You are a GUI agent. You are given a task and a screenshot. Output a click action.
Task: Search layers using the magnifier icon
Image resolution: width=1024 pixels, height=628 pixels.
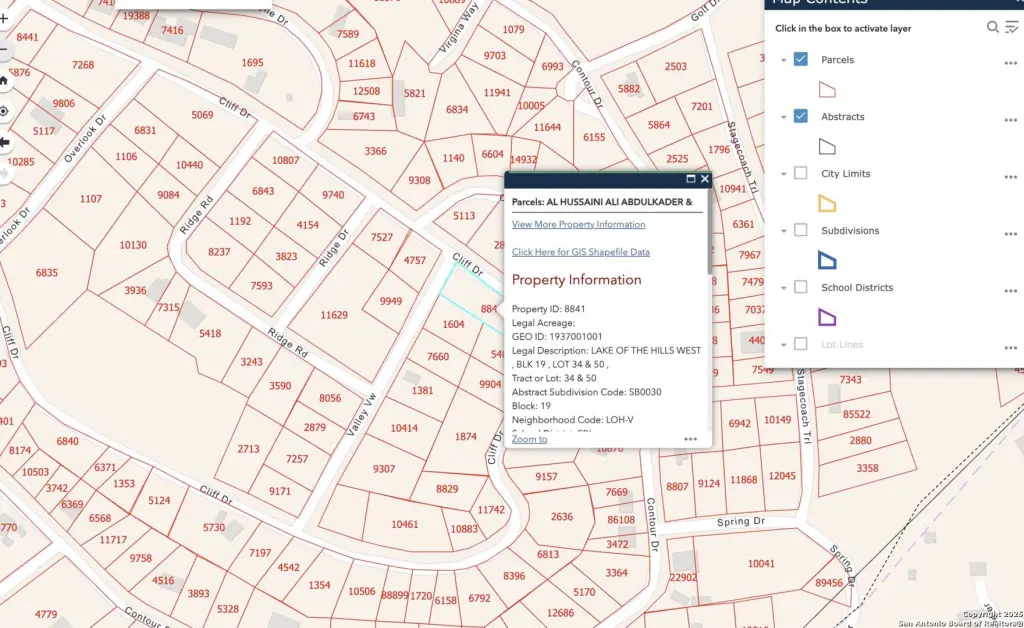993,27
